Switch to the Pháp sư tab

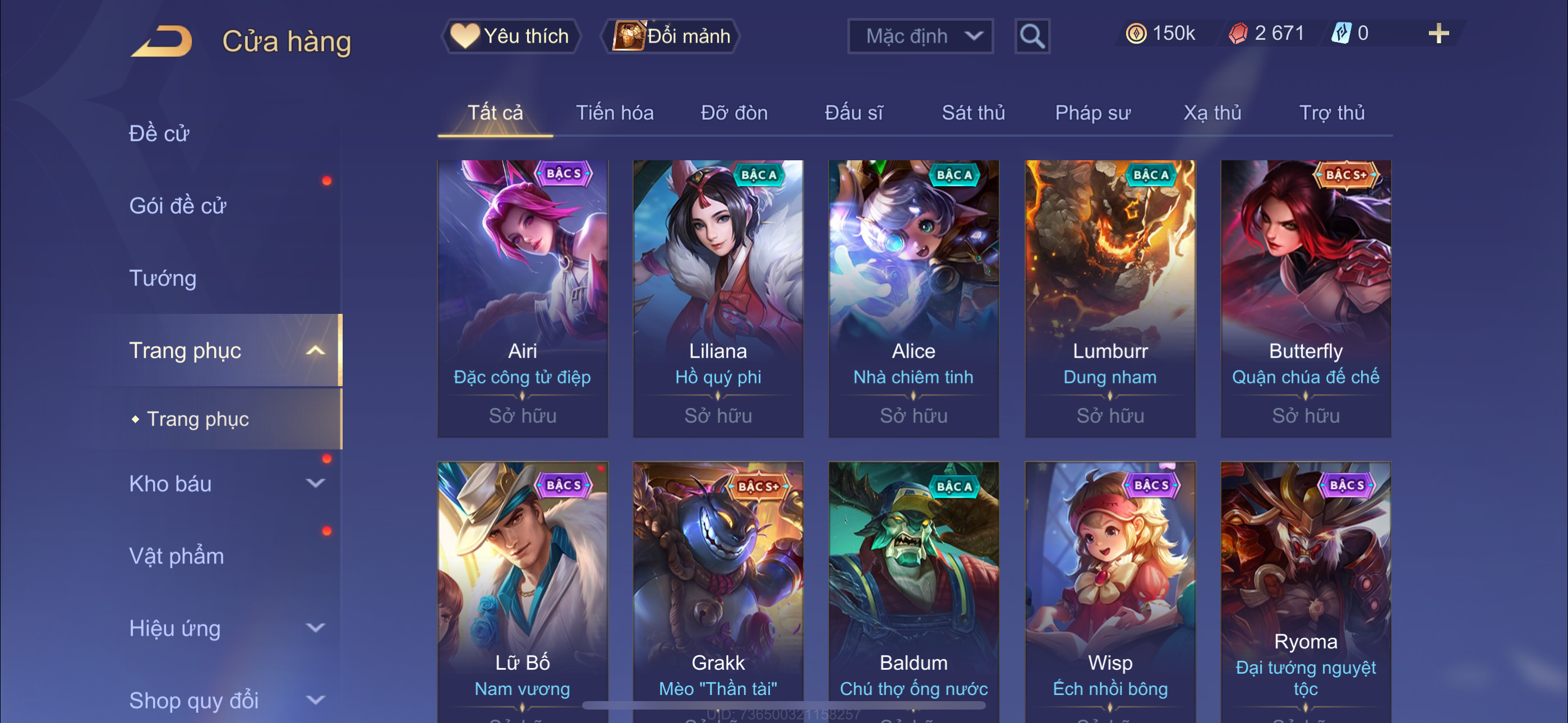(x=1092, y=113)
